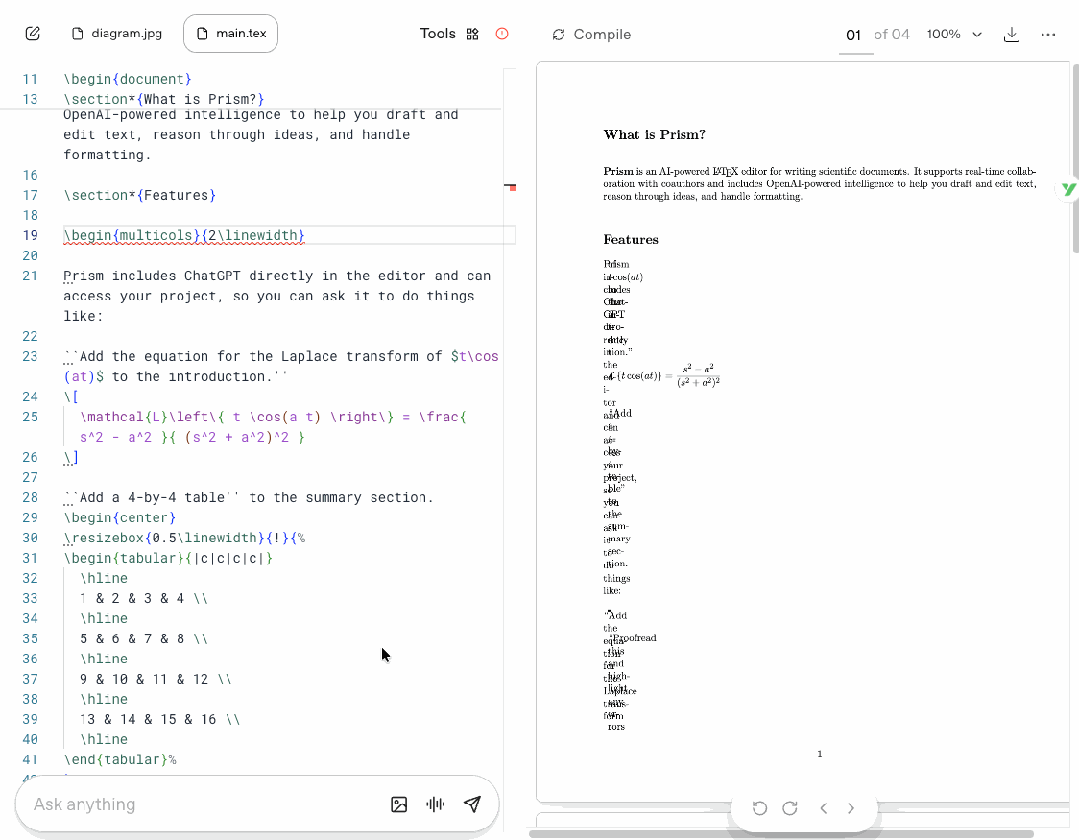This screenshot has width=1079, height=840.
Task: Attach an image to the chat
Action: 399,804
